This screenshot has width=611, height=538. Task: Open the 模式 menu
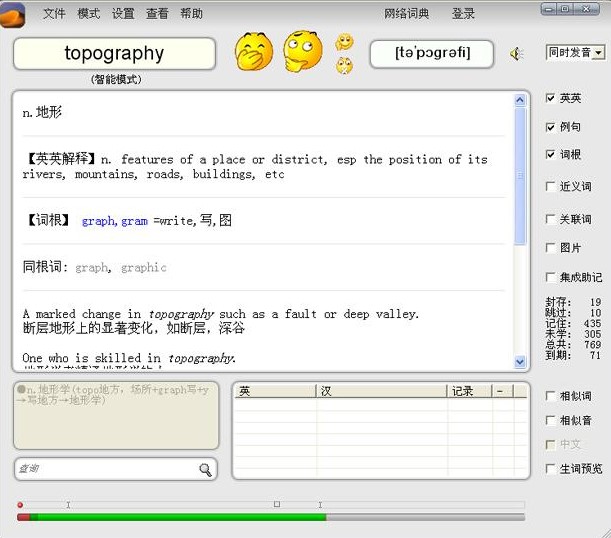89,14
